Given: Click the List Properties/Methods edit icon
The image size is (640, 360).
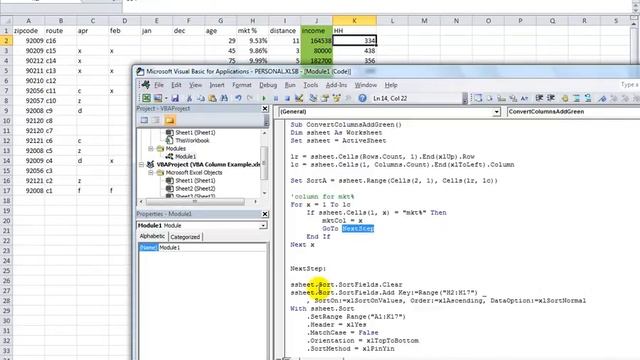Looking at the screenshot, I should pos(478,98).
